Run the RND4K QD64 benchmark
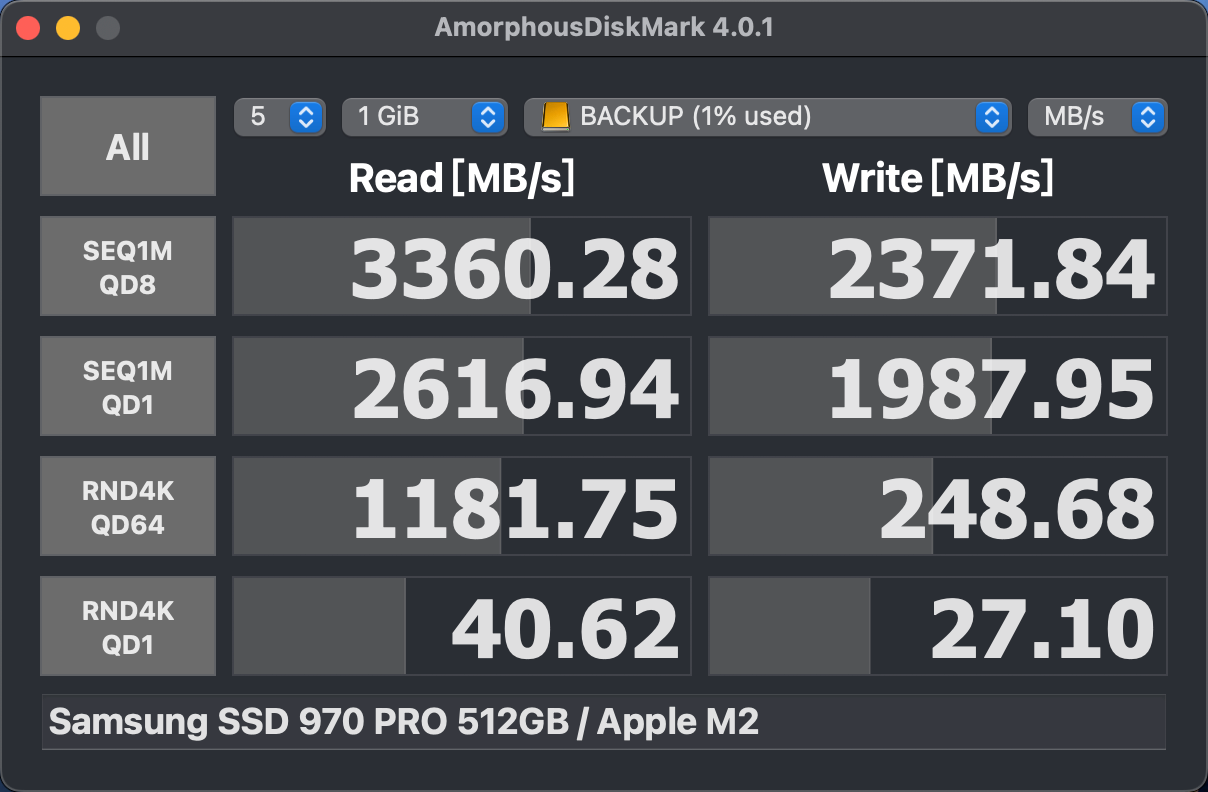This screenshot has width=1208, height=792. [127, 506]
